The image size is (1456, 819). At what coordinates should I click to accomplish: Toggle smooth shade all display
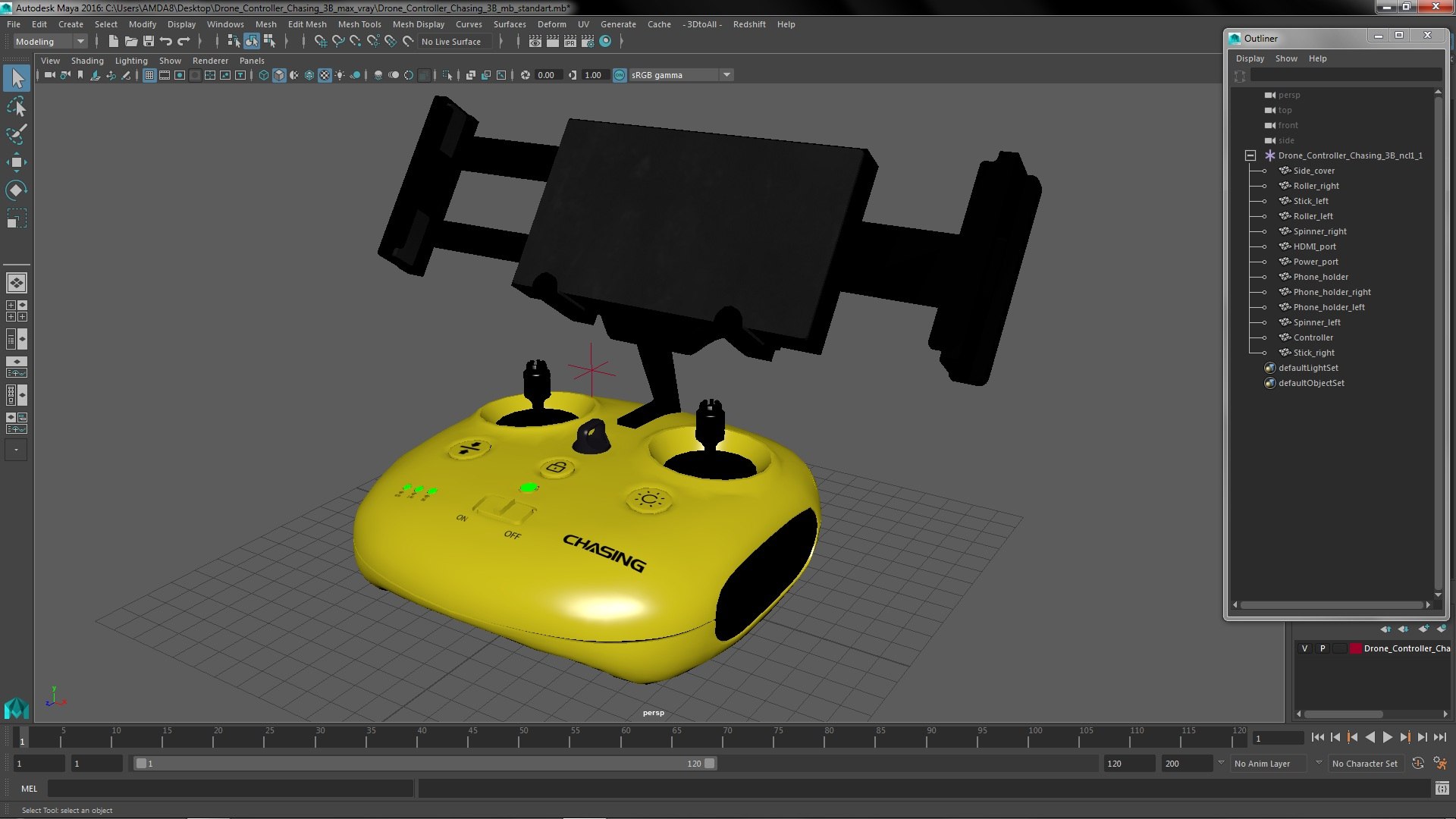[279, 75]
